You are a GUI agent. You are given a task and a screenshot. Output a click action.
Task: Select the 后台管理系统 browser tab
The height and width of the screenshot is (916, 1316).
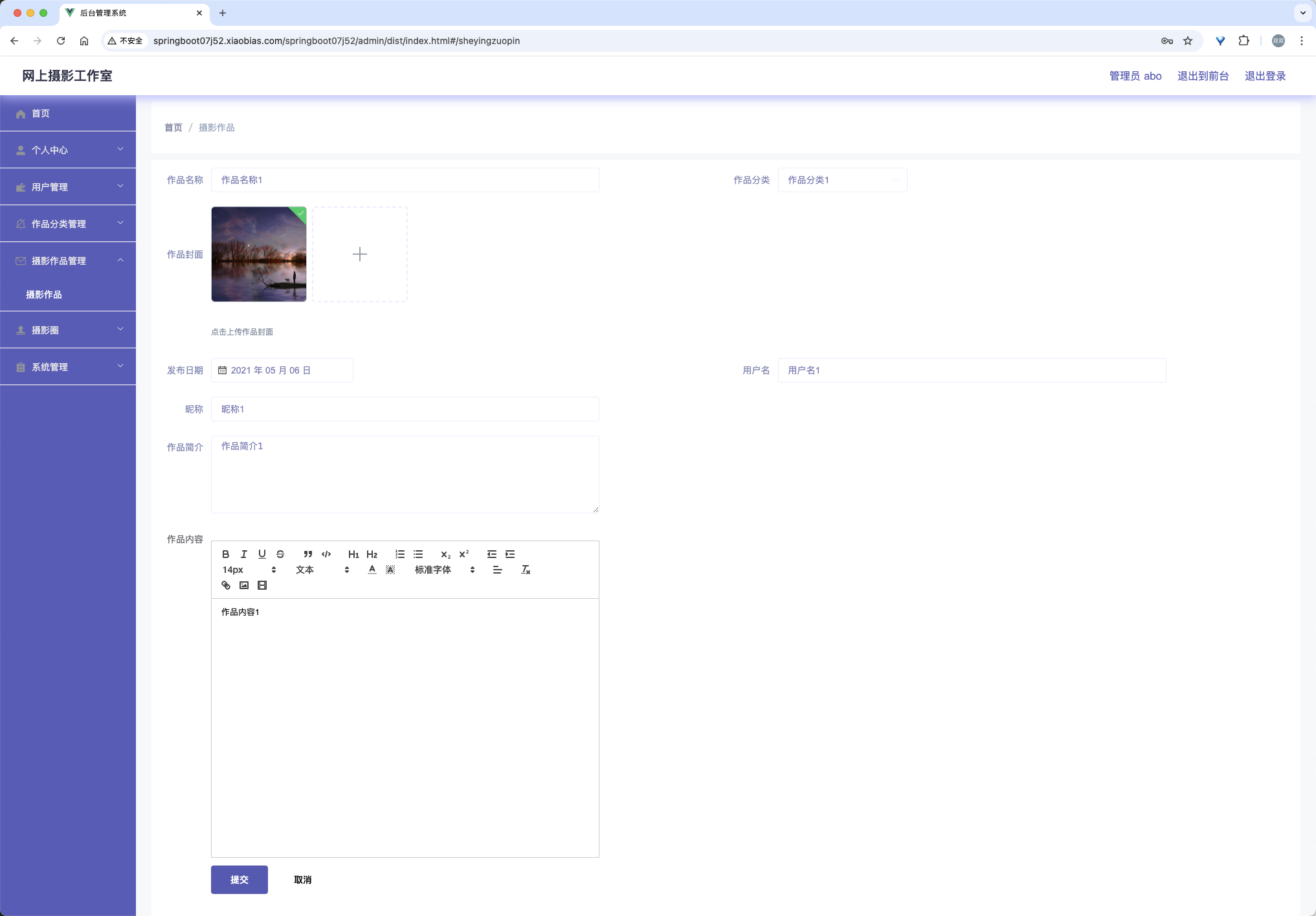point(135,13)
